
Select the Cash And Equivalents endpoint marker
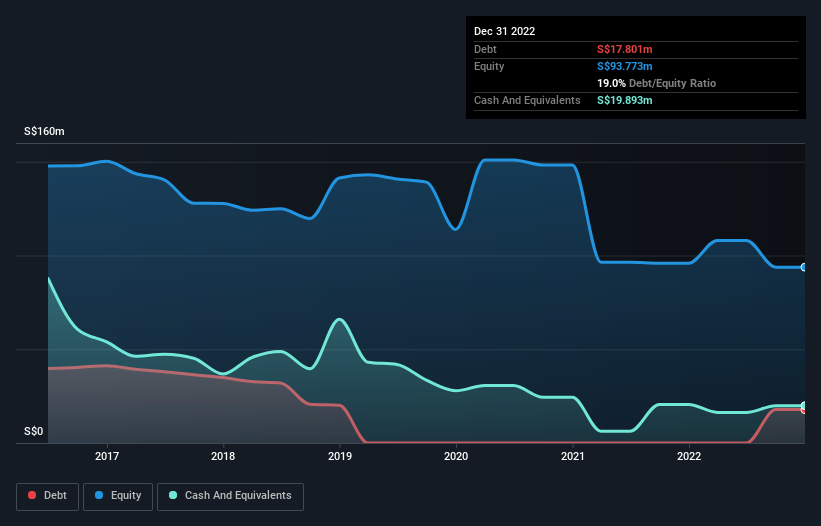coord(804,406)
